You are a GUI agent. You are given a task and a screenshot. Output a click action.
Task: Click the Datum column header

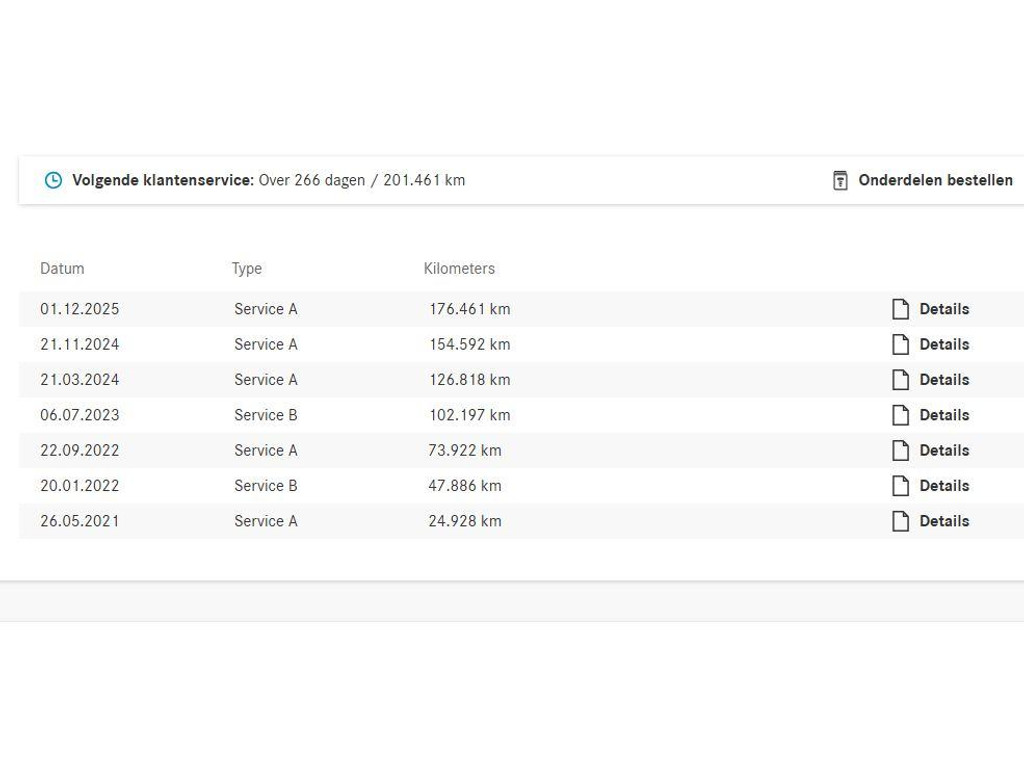click(62, 269)
